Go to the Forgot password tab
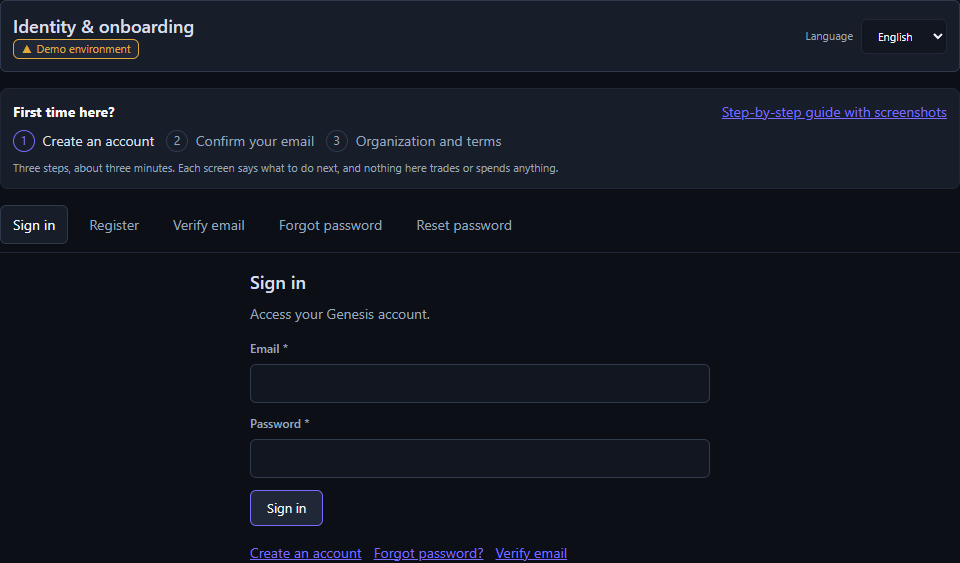The height and width of the screenshot is (563, 960). pos(330,225)
